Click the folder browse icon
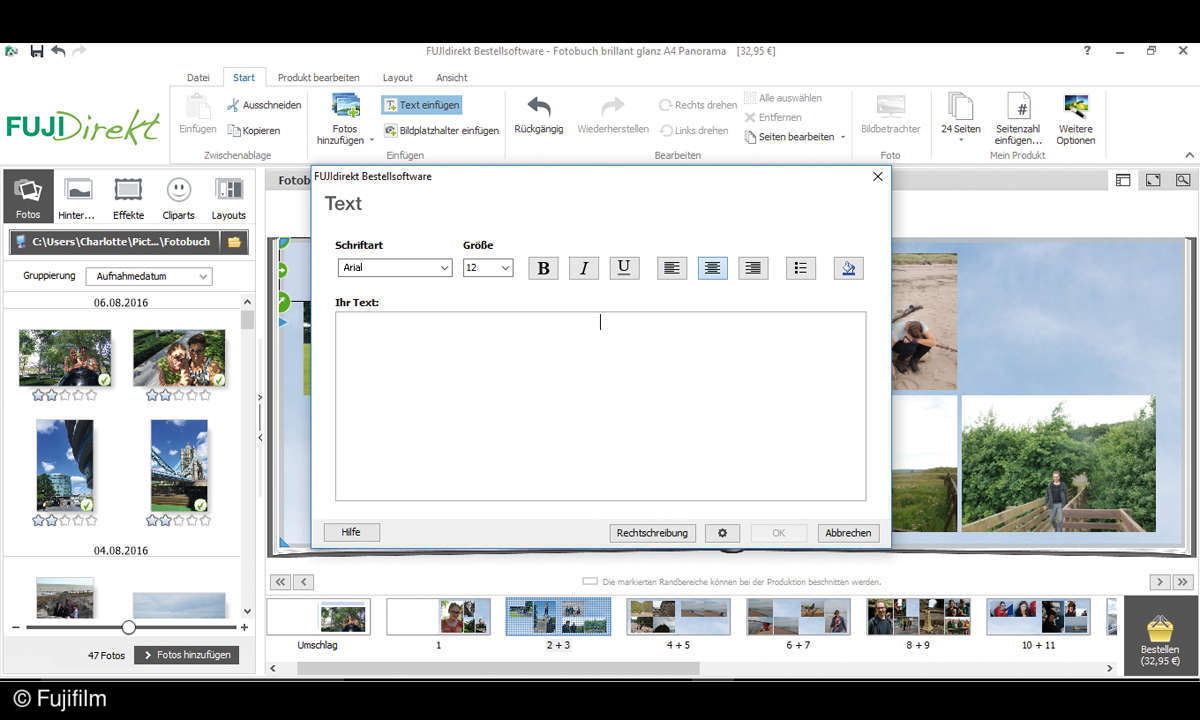The image size is (1200, 720). coord(234,242)
